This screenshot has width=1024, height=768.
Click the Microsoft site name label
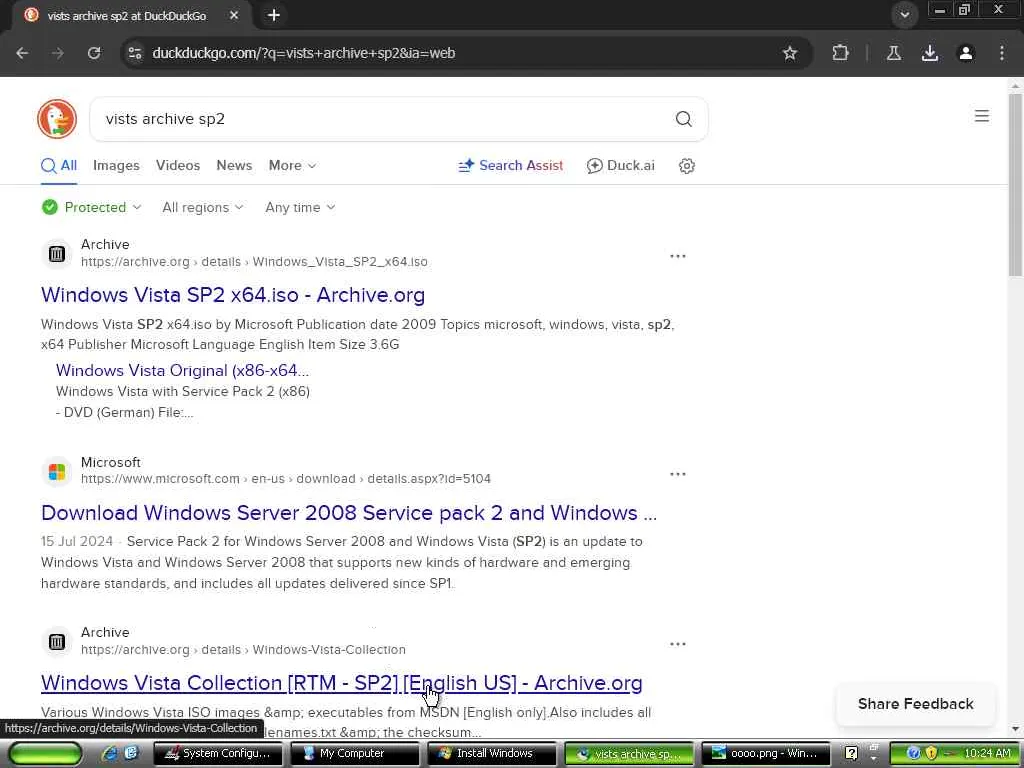point(110,462)
